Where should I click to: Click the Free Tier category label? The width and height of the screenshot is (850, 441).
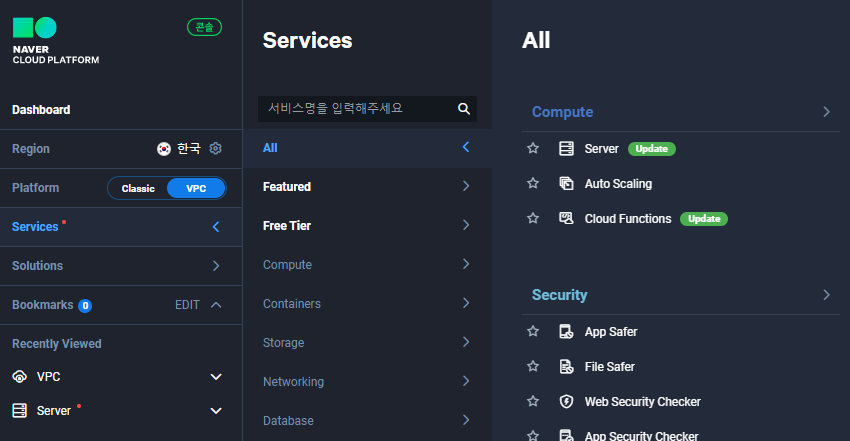[x=287, y=226]
